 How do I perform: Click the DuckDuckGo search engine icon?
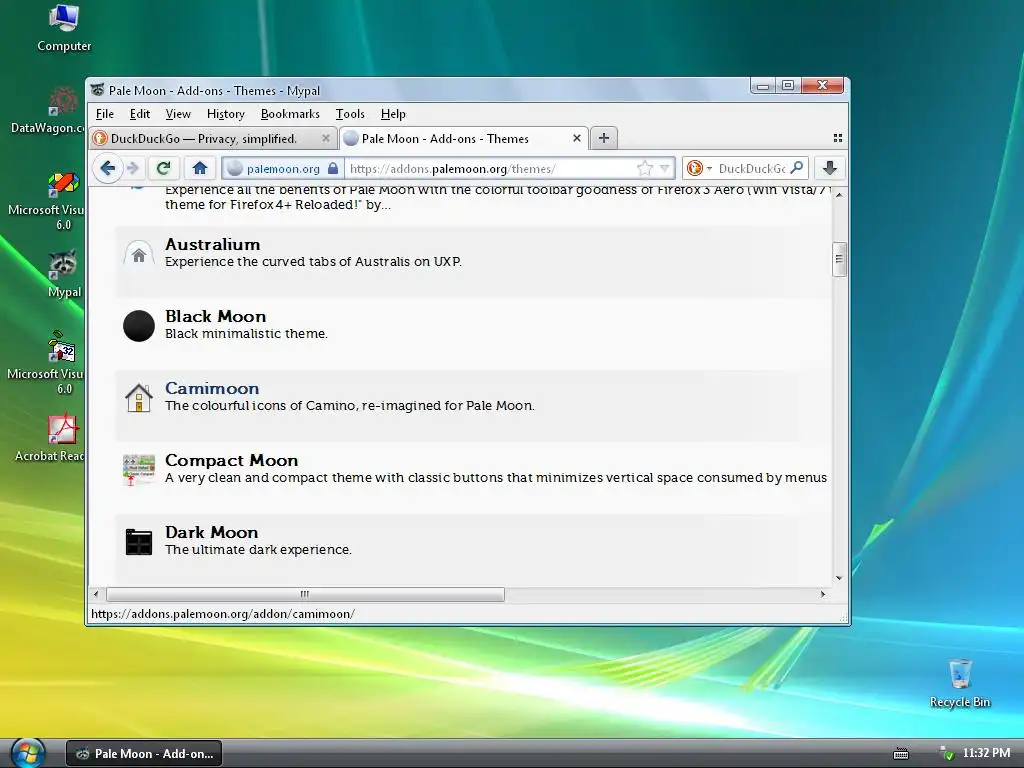click(x=694, y=168)
